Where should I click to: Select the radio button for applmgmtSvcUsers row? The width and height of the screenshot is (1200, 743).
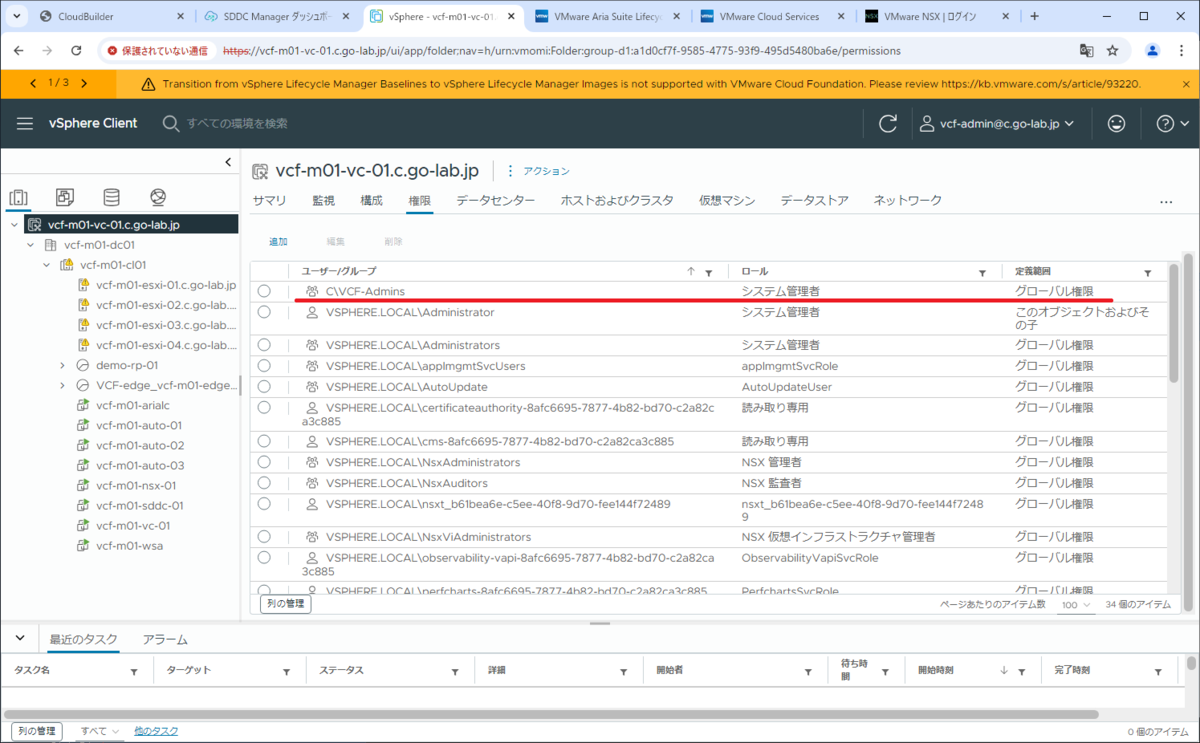tap(264, 366)
